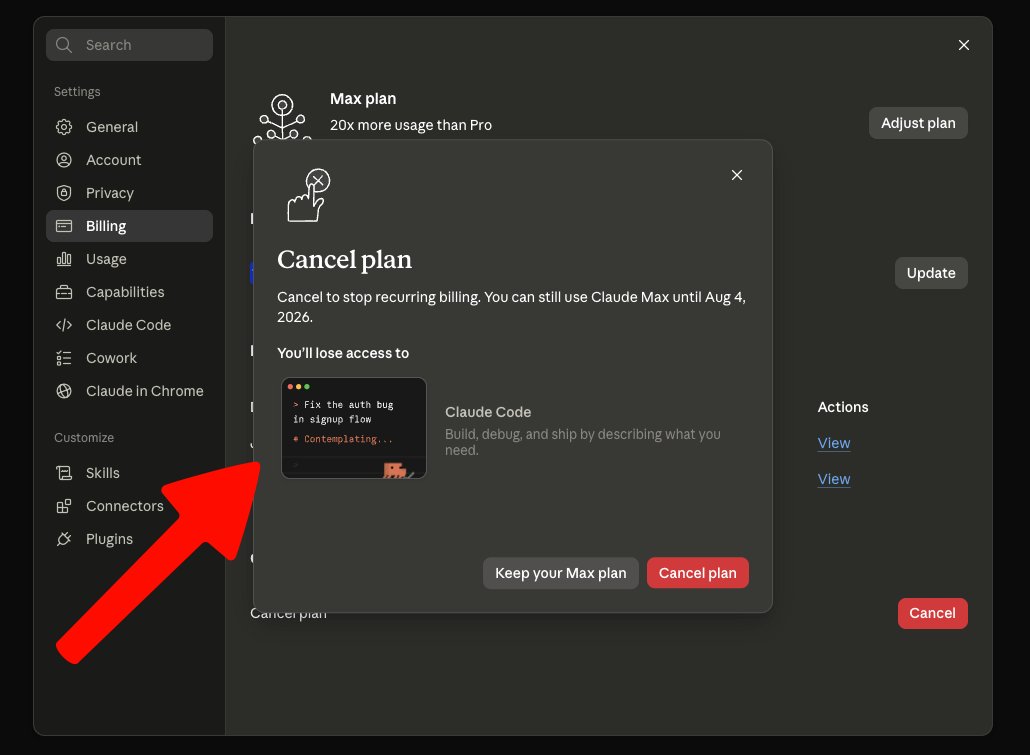Viewport: 1030px width, 755px height.
Task: Open Claude in Chrome settings
Action: tap(129, 391)
